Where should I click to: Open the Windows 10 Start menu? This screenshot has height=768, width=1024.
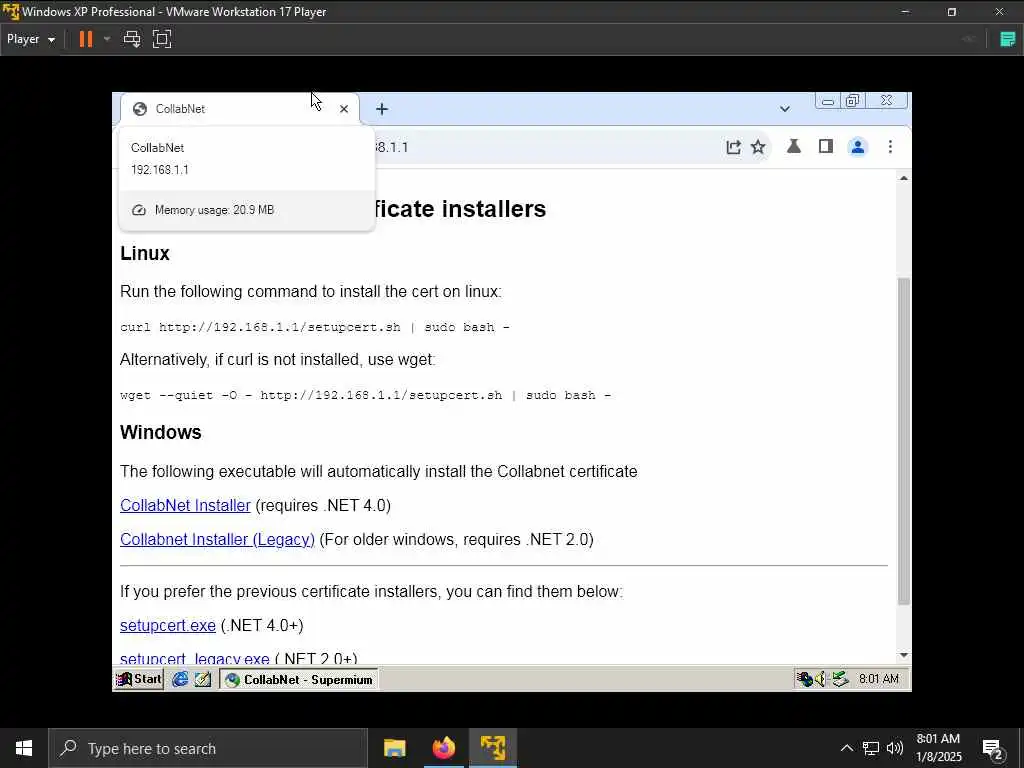click(24, 748)
